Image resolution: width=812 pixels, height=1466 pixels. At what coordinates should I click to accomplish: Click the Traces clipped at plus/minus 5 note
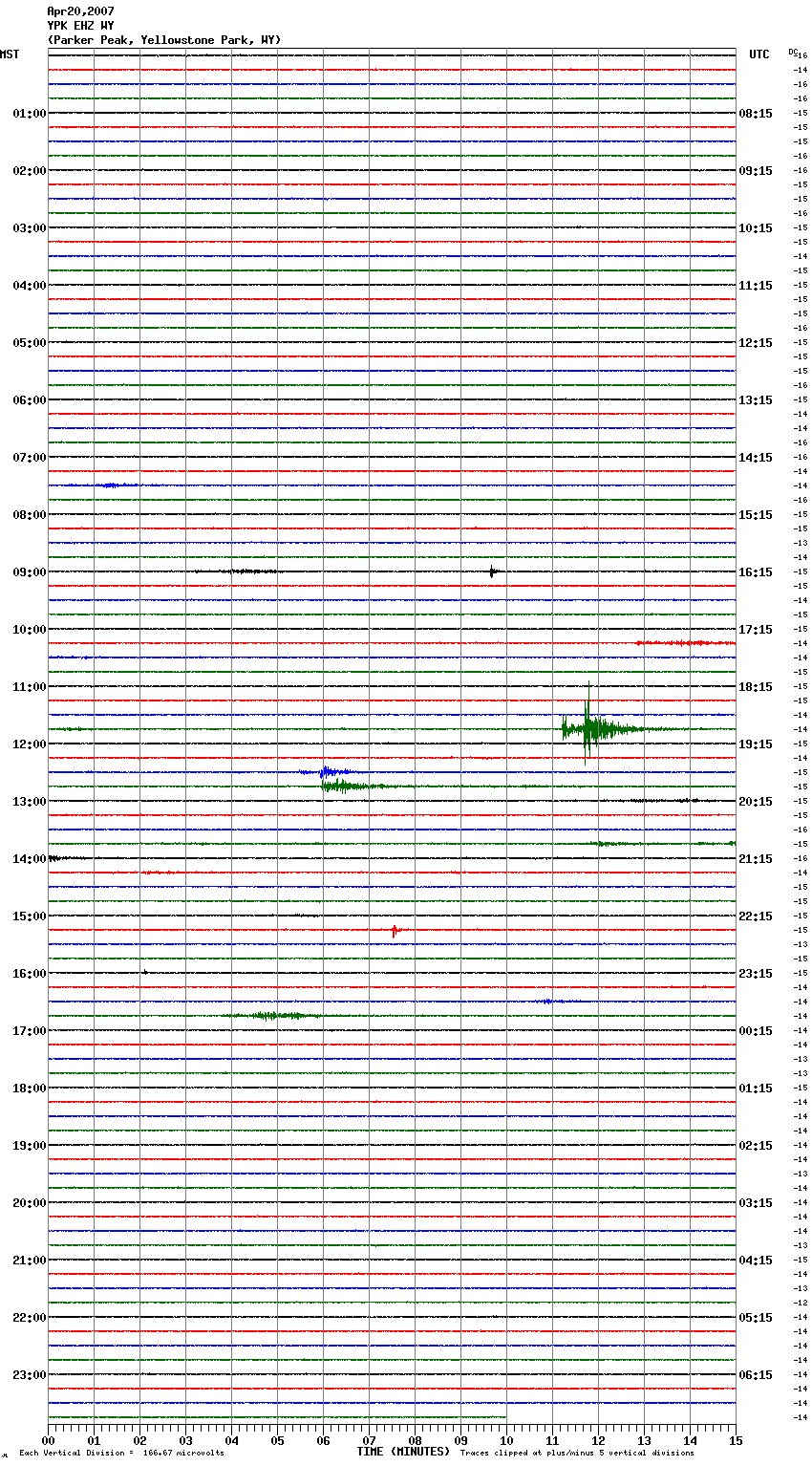click(577, 1454)
